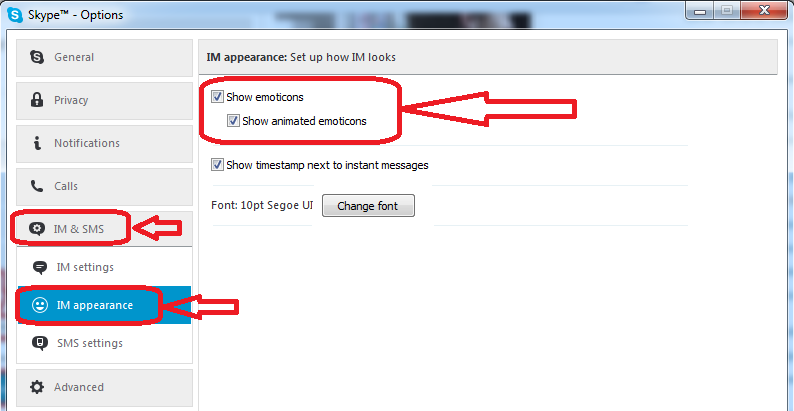
Task: Select the General section Skype icon
Action: coord(37,57)
